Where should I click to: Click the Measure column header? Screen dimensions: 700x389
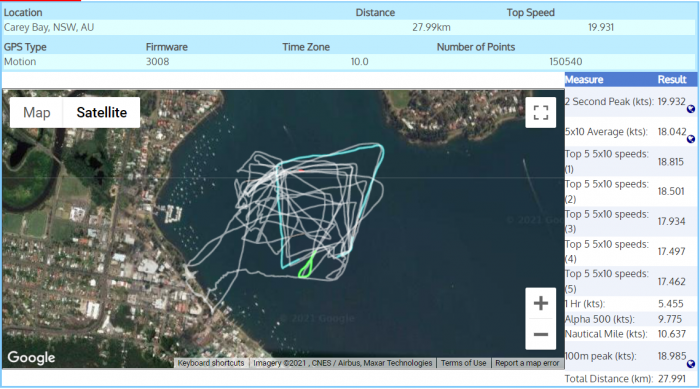584,79
